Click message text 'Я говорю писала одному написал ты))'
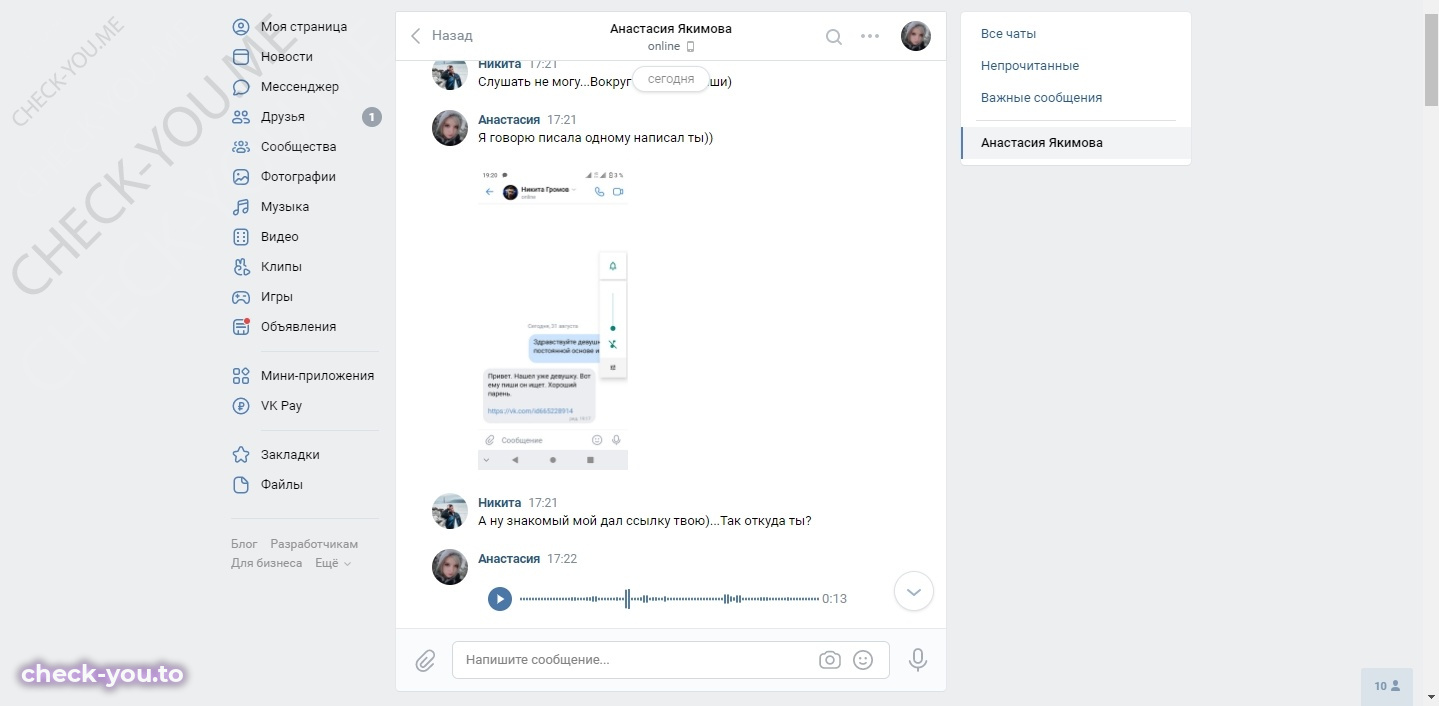This screenshot has height=706, width=1439. pos(596,138)
